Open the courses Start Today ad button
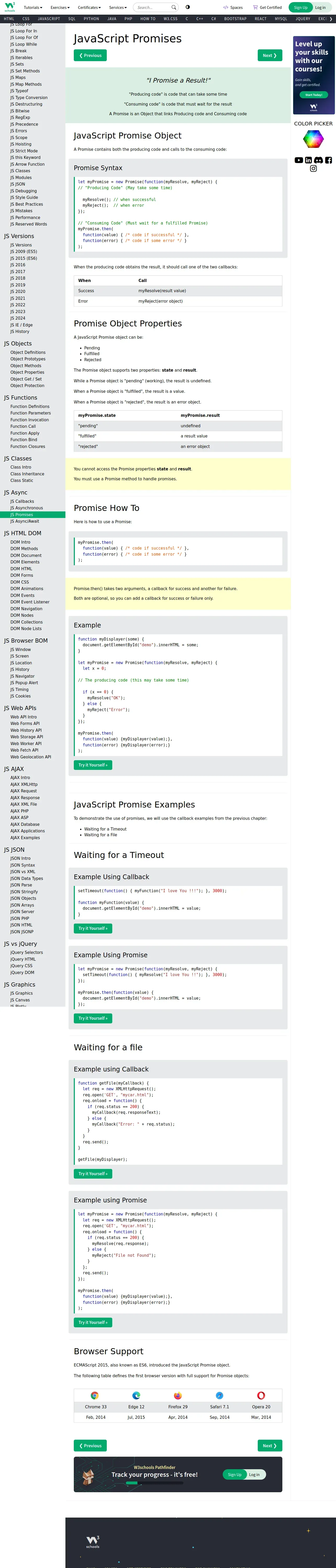Image resolution: width=336 pixels, height=1568 pixels. [313, 94]
